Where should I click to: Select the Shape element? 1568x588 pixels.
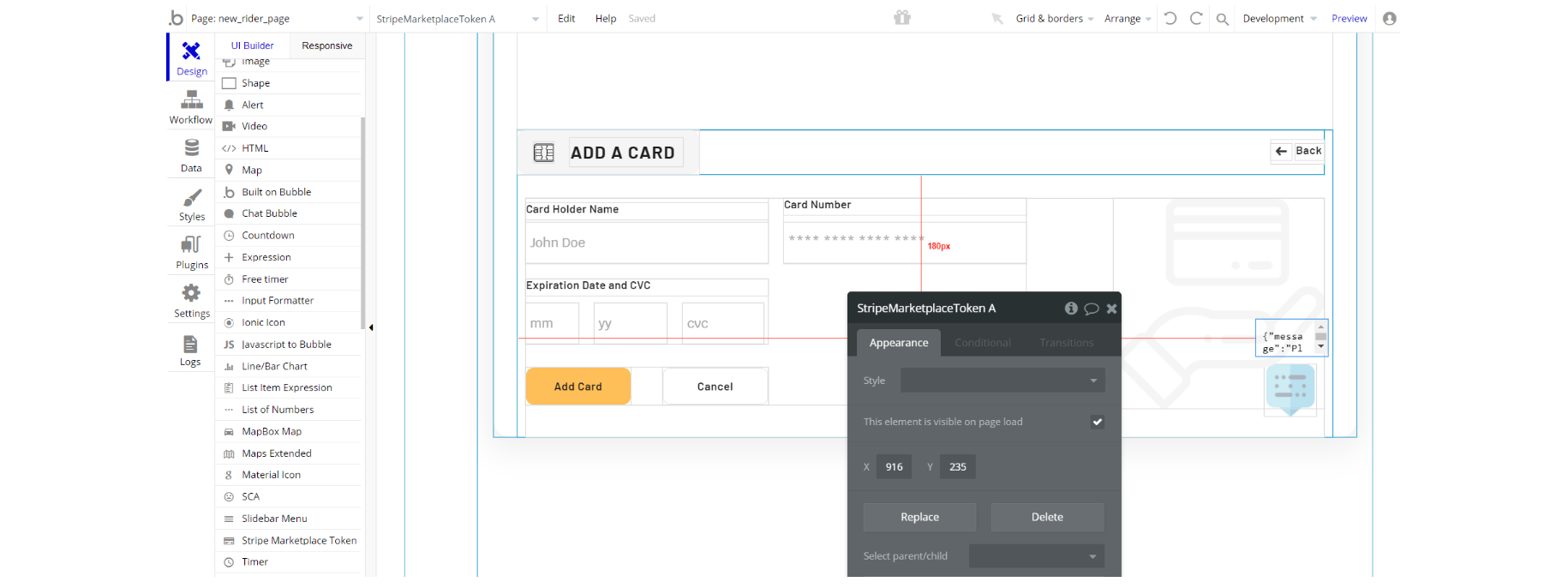click(x=290, y=83)
